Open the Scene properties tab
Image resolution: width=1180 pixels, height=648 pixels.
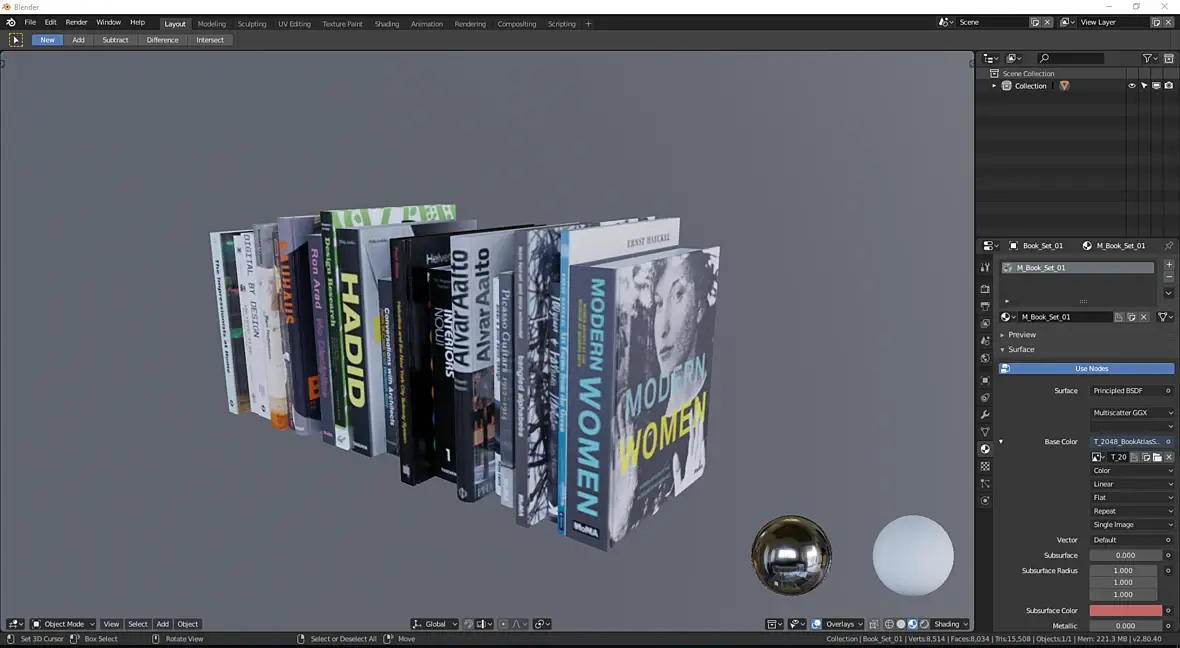(x=985, y=341)
